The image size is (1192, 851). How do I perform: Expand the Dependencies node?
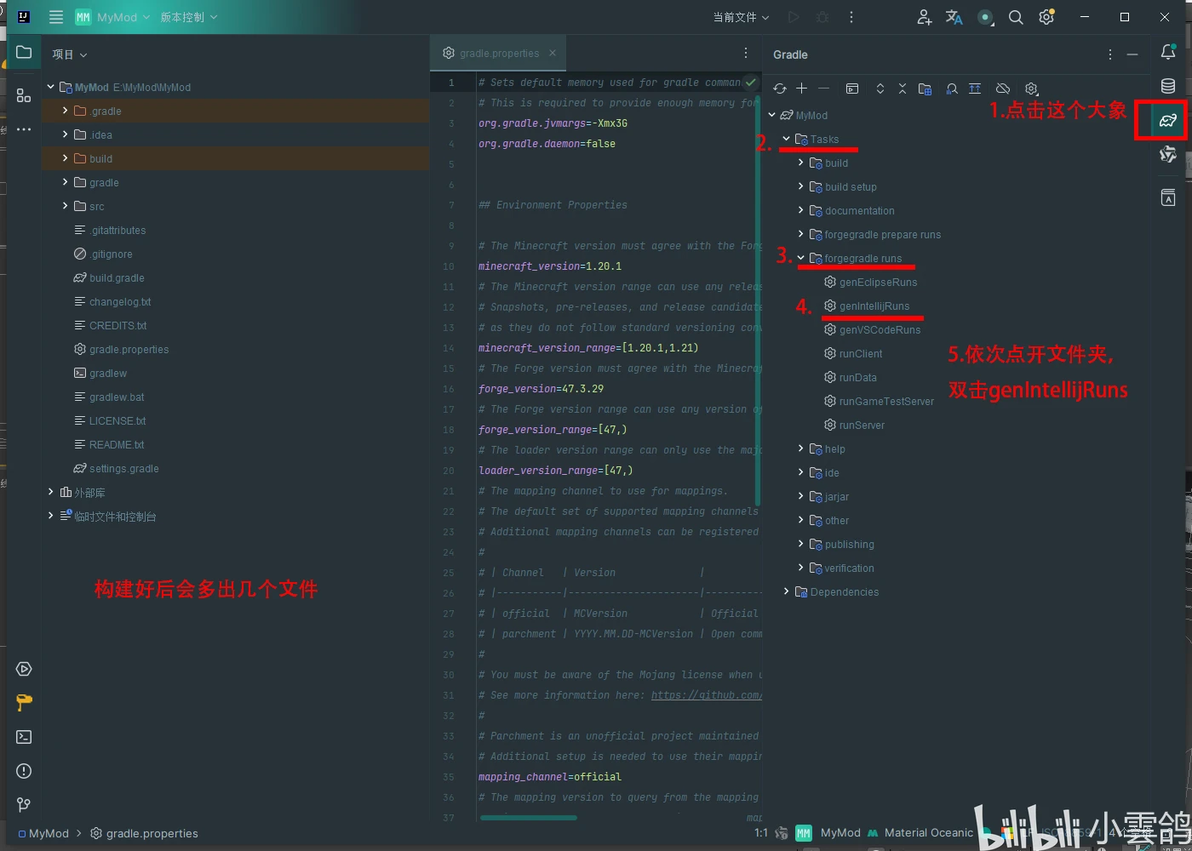pos(786,592)
